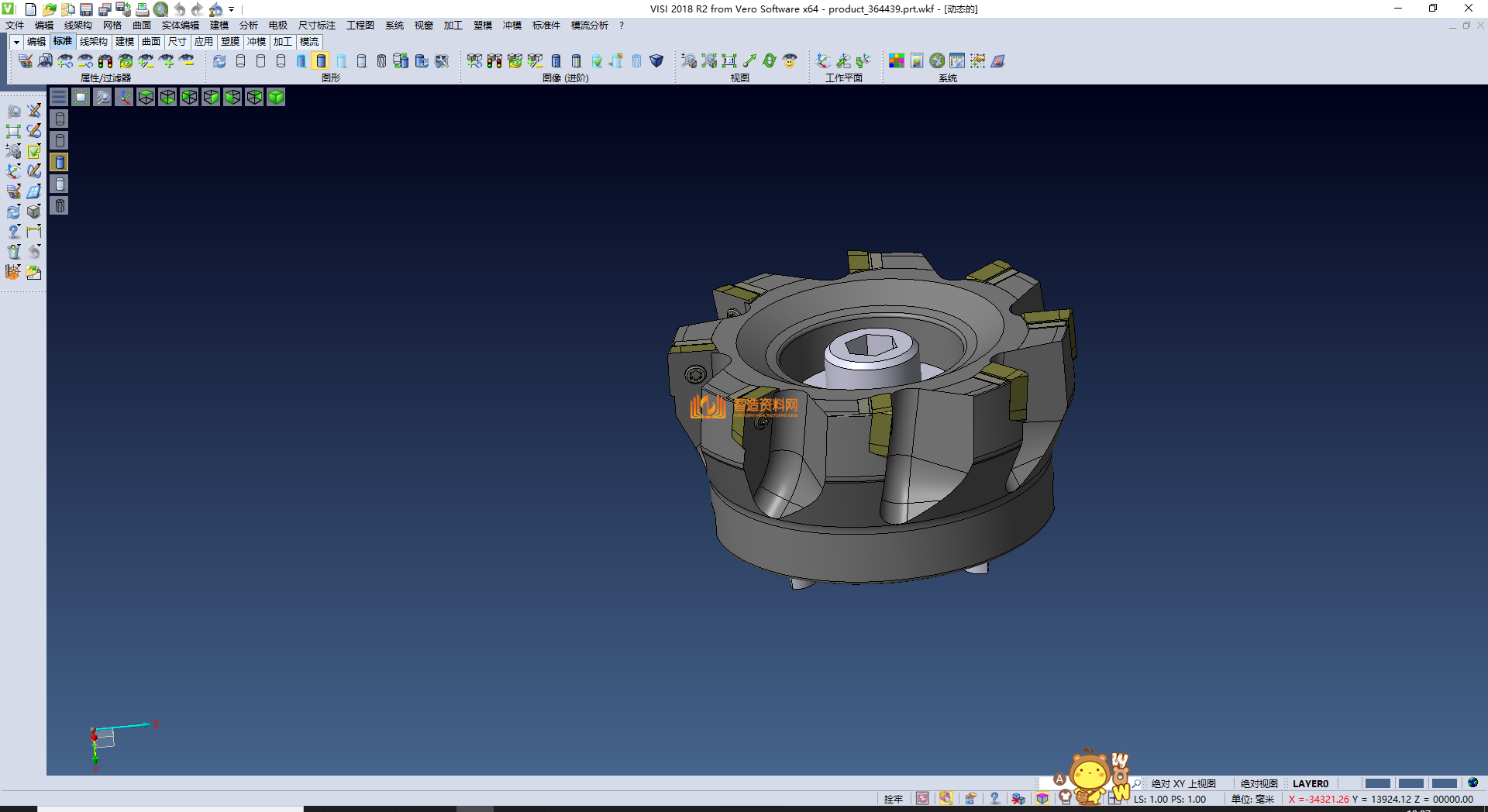Switch to the 曲面 toolbar tab

pyautogui.click(x=151, y=42)
